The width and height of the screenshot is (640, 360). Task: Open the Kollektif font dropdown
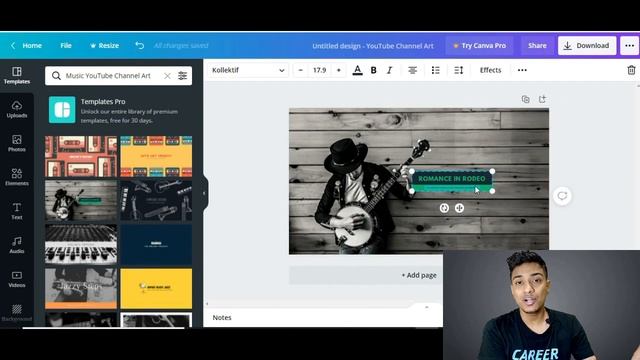(x=248, y=70)
